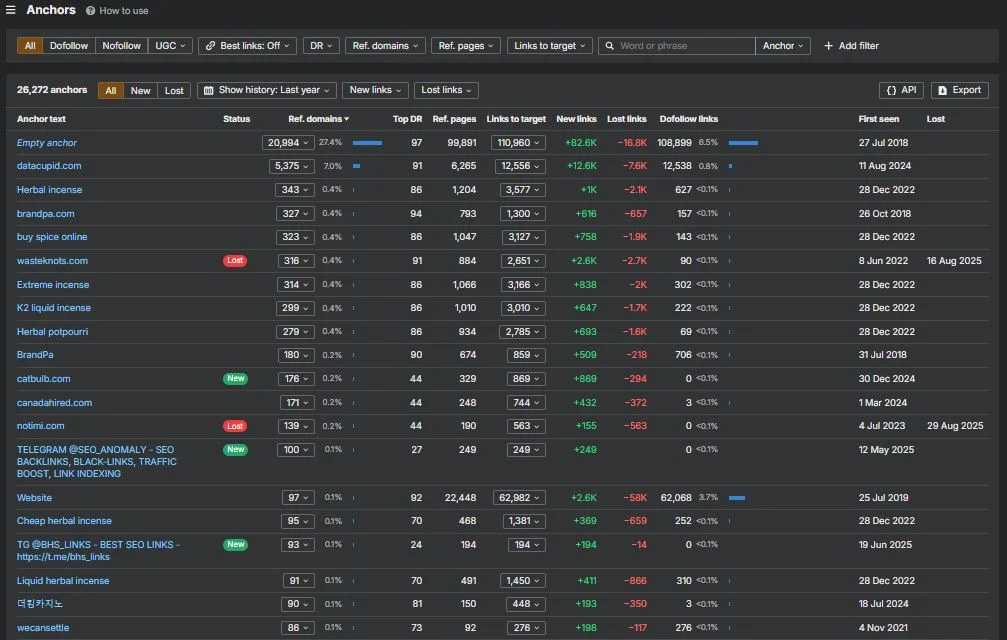Click the plus icon for Add filter
The width and height of the screenshot is (1007, 640).
coord(828,46)
